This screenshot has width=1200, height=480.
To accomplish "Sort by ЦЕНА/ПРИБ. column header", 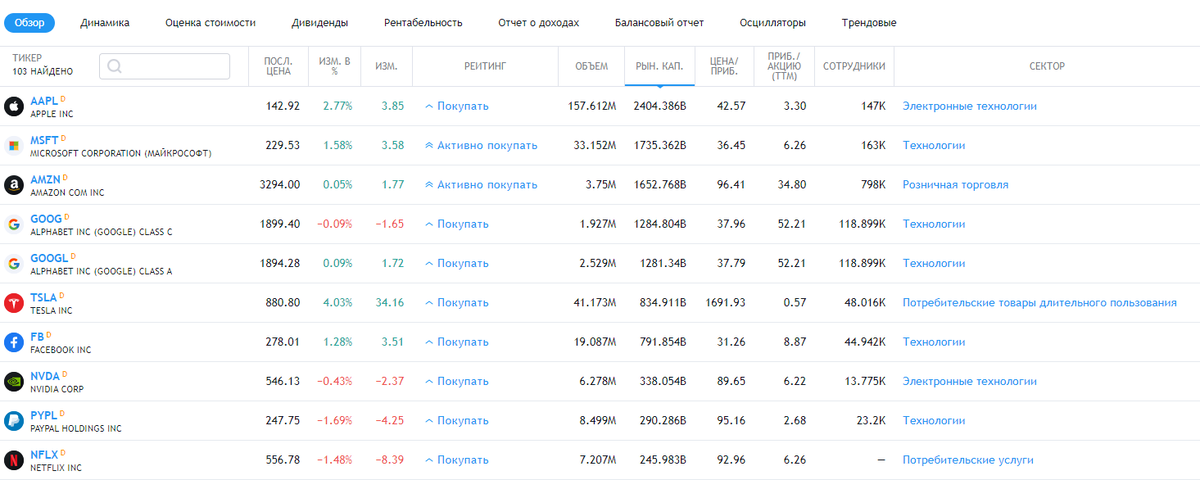I will point(723,66).
